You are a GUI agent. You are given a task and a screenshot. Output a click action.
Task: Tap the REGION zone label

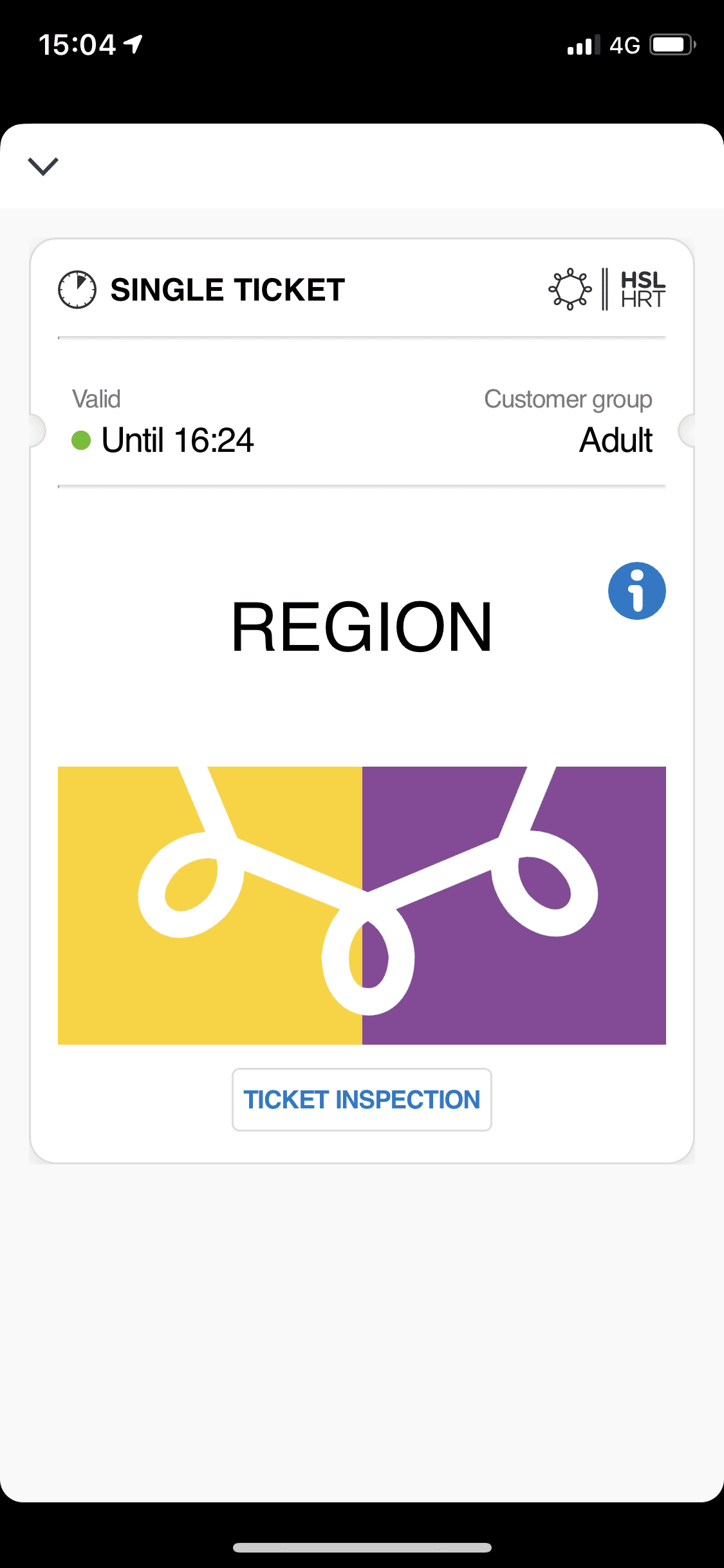pos(362,627)
